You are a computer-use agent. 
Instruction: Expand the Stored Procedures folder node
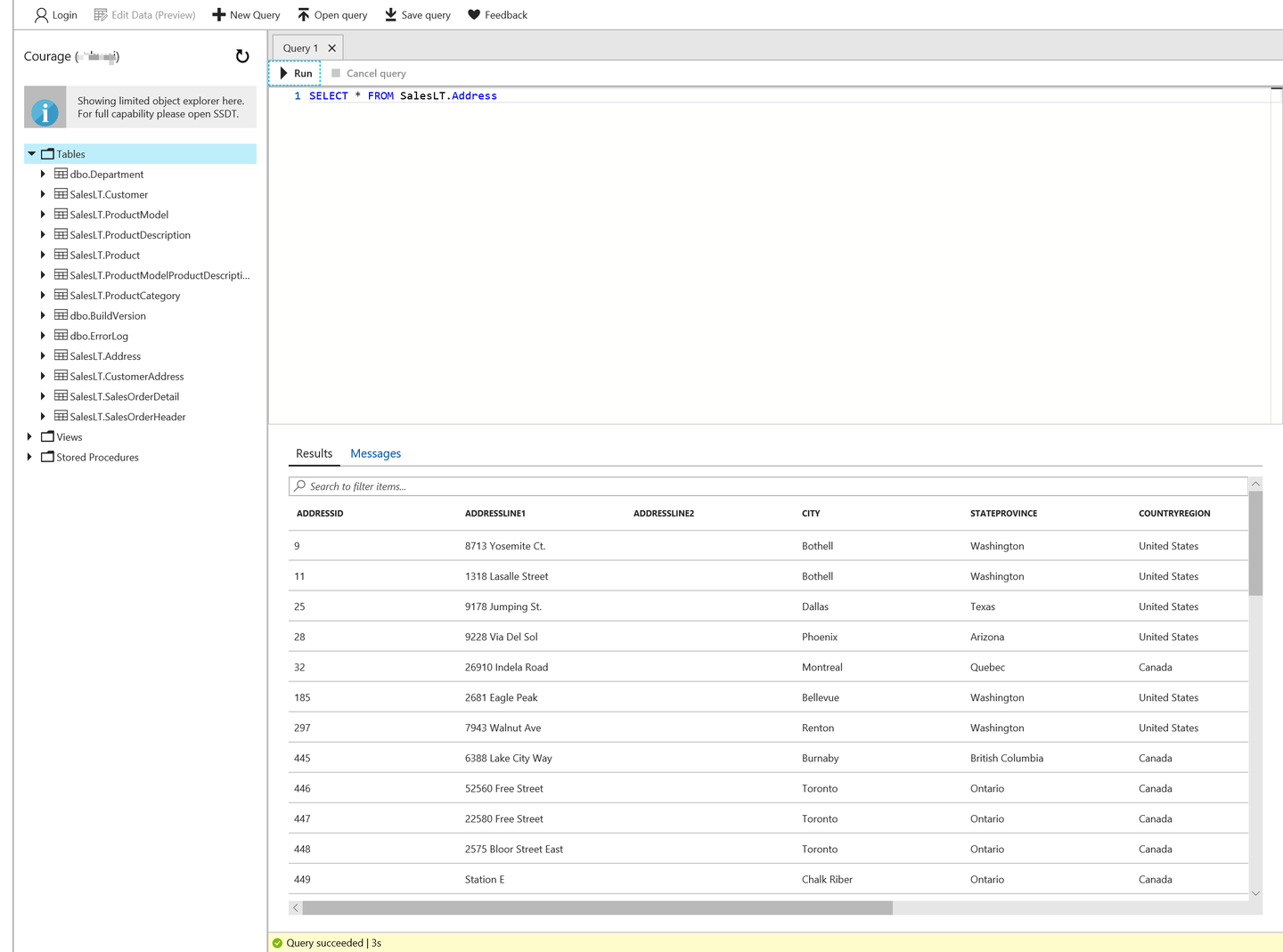[x=30, y=457]
